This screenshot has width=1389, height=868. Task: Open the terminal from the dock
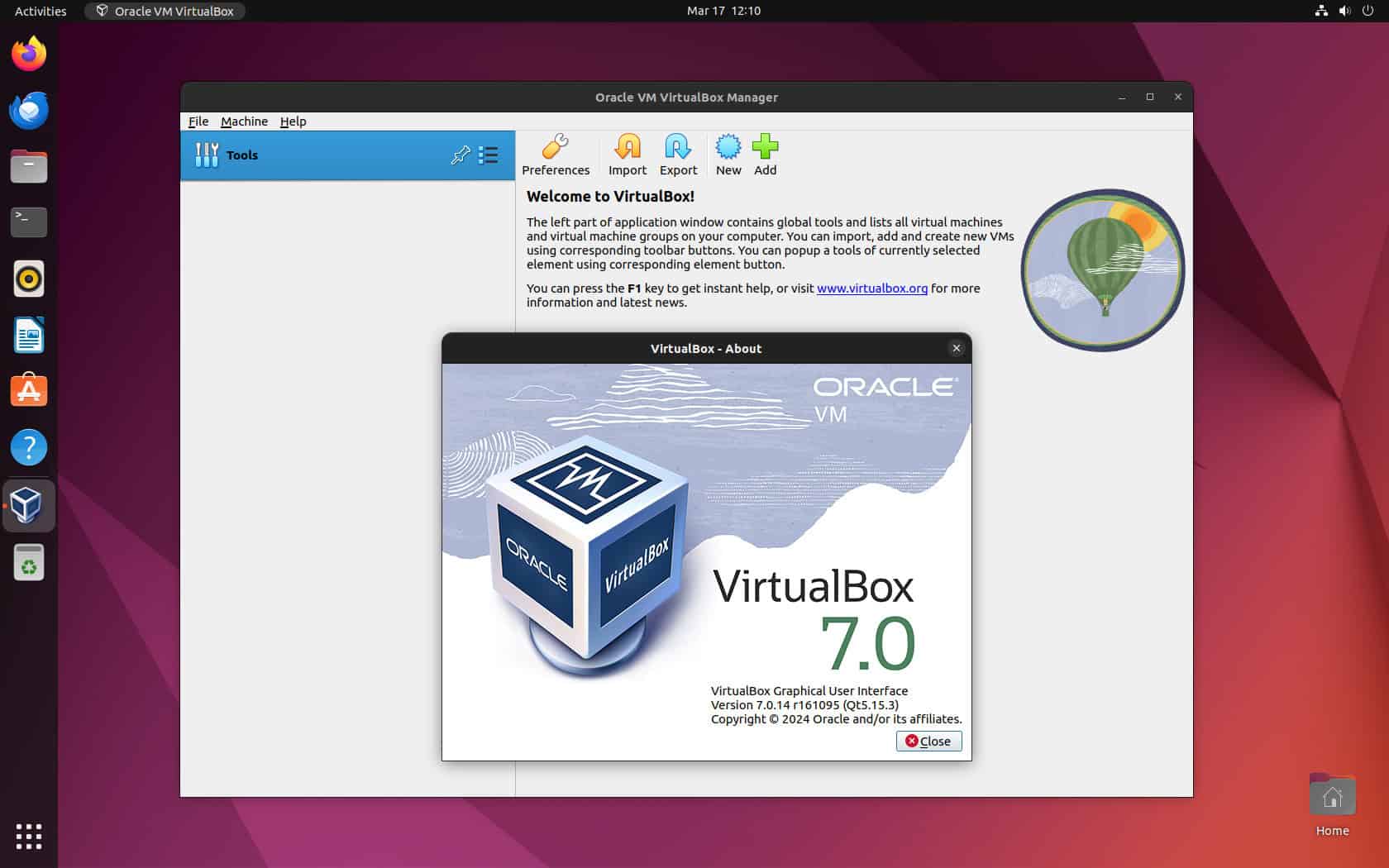tap(28, 222)
